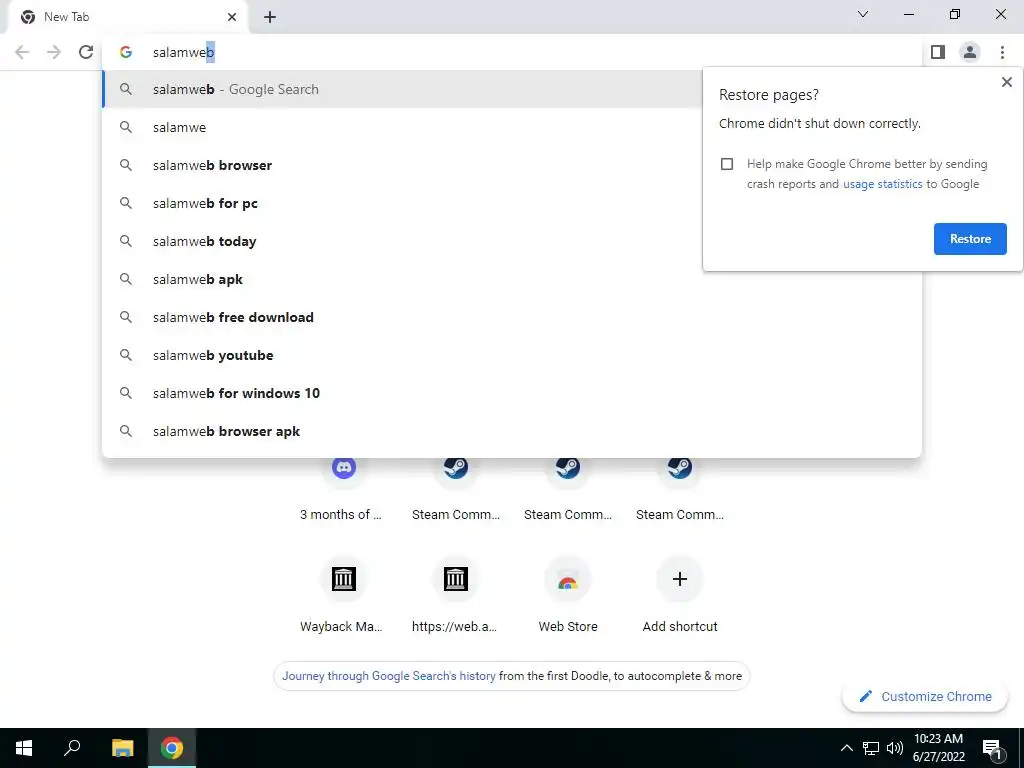Open the '3 months of ...' Discord shortcut
Viewport: 1024px width, 768px height.
tap(344, 486)
